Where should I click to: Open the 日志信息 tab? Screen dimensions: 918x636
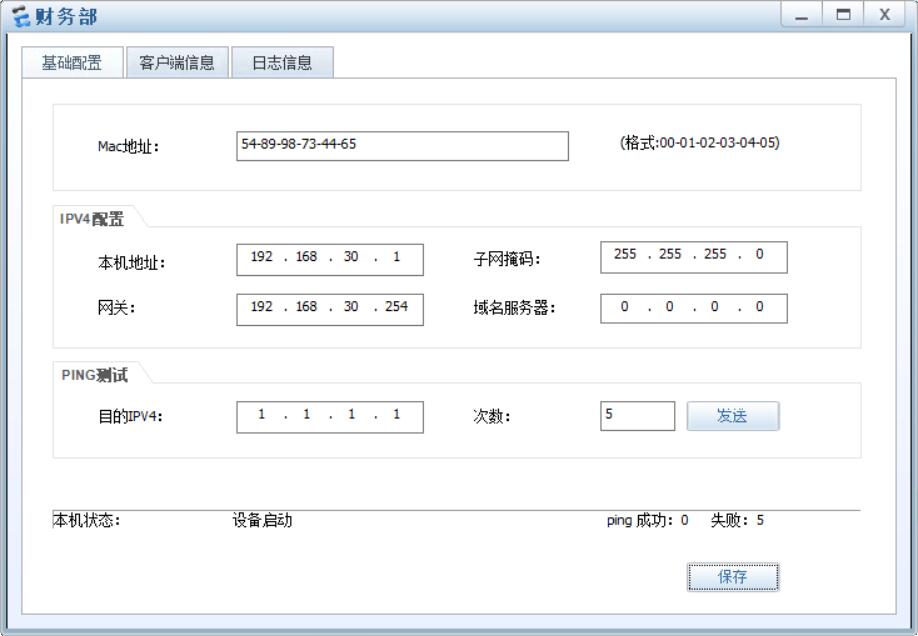282,63
